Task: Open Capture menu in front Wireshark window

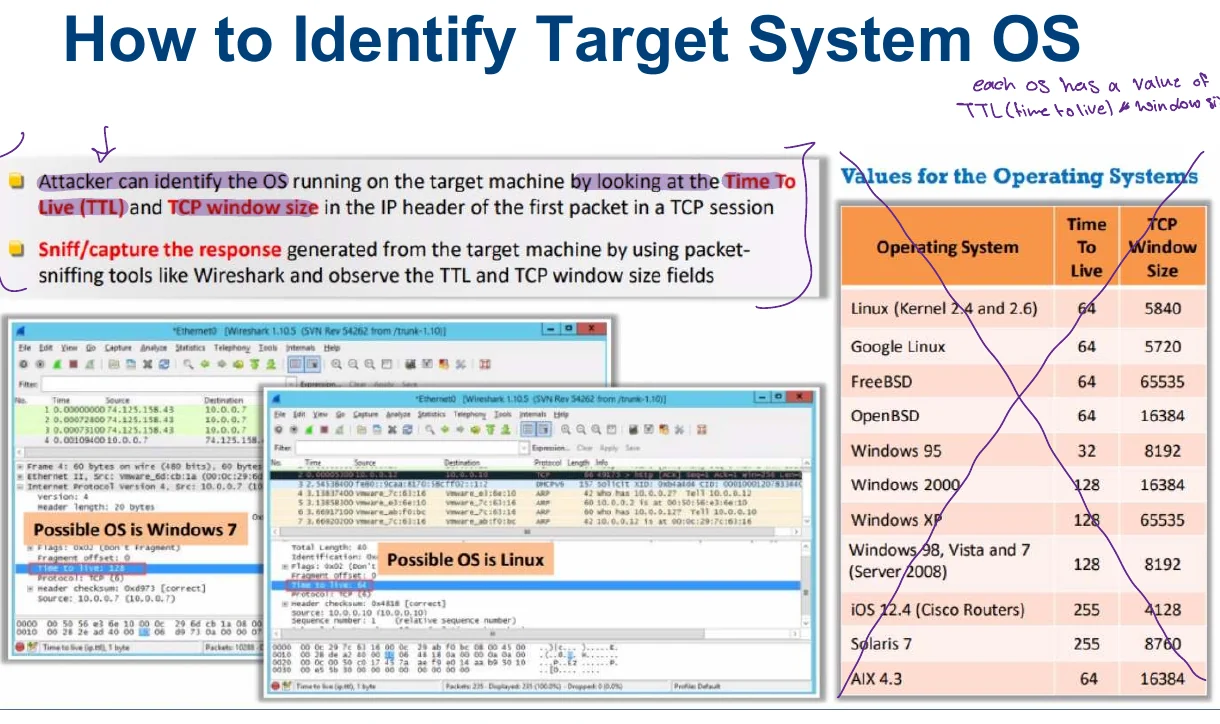Action: pyautogui.click(x=366, y=414)
